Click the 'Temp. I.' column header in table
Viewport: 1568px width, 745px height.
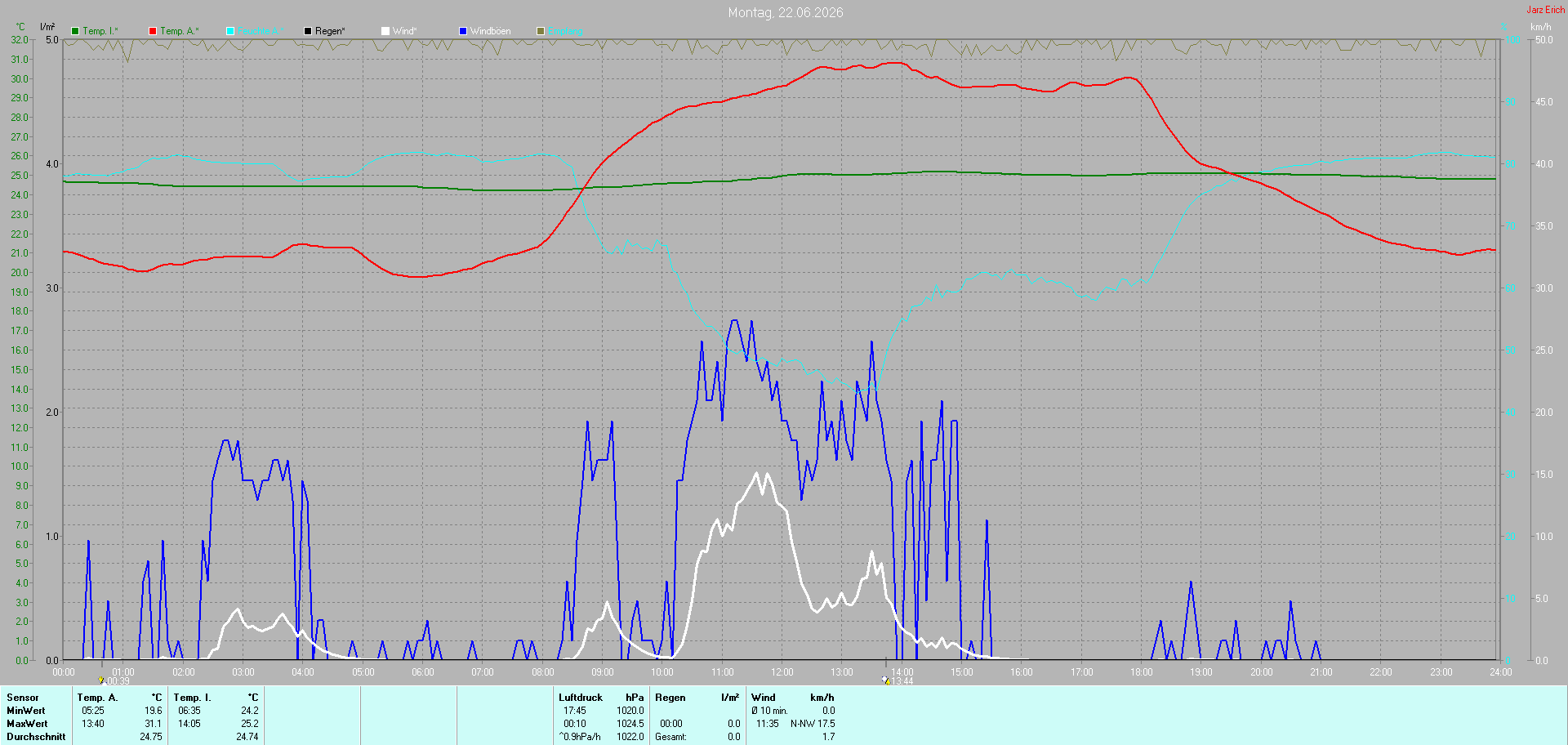coord(192,698)
